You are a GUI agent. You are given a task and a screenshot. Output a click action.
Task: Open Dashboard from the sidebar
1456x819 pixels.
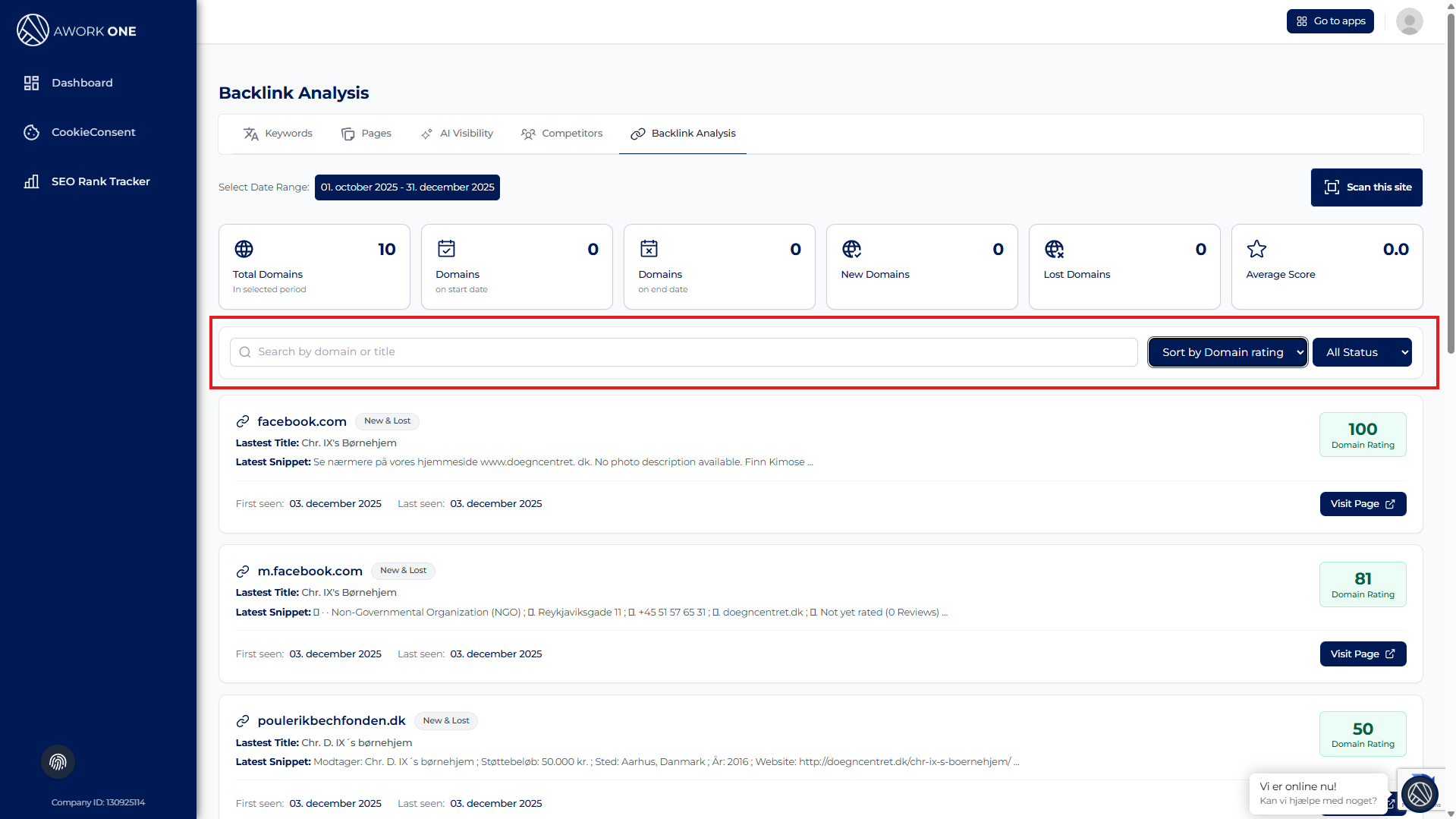click(x=81, y=83)
